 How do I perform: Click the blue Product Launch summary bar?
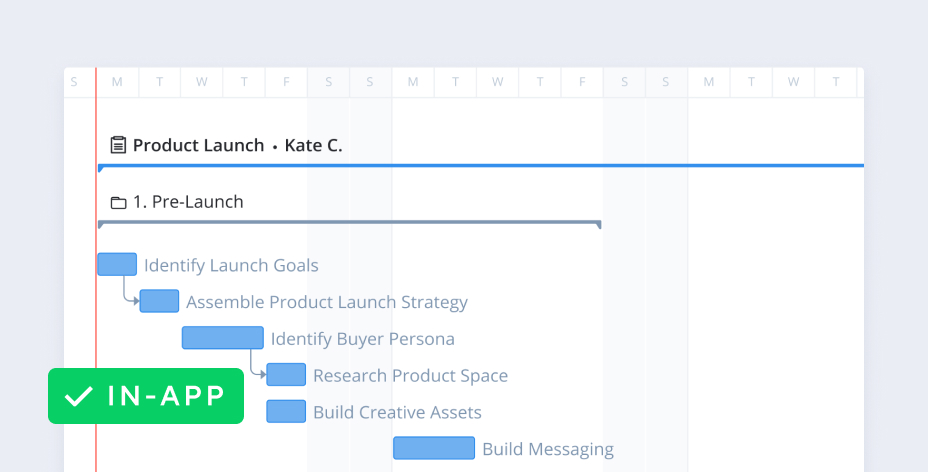tap(480, 165)
